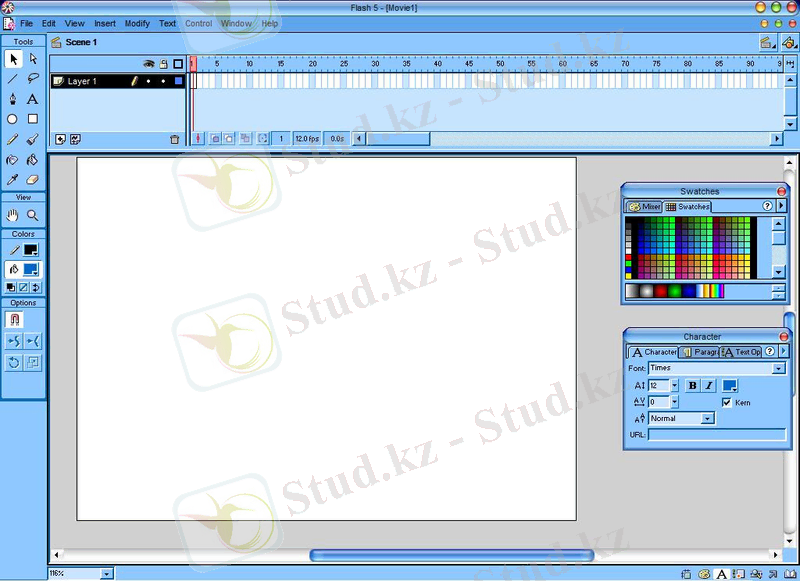Viewport: 800px width, 581px height.
Task: Click Default Colors black-white button
Action: (x=11, y=287)
